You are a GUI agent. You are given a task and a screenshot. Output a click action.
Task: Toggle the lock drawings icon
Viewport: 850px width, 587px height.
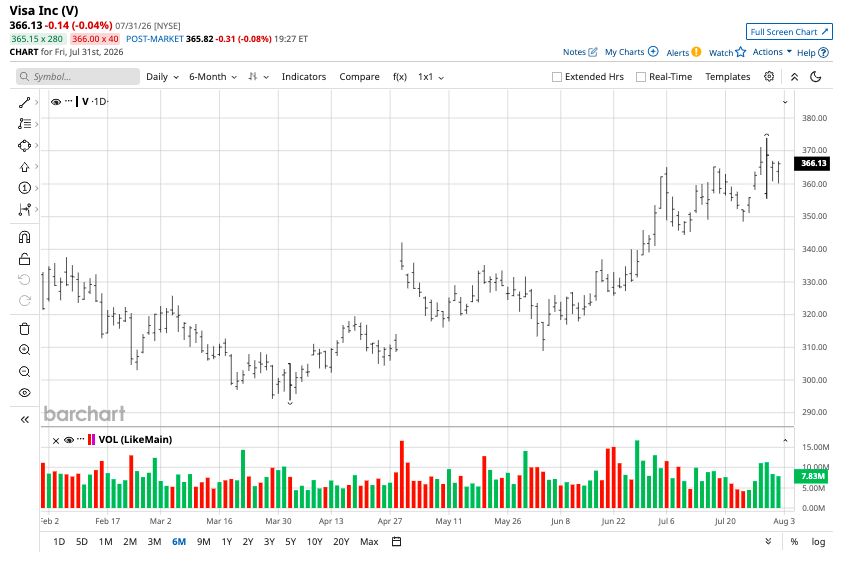pos(24,259)
